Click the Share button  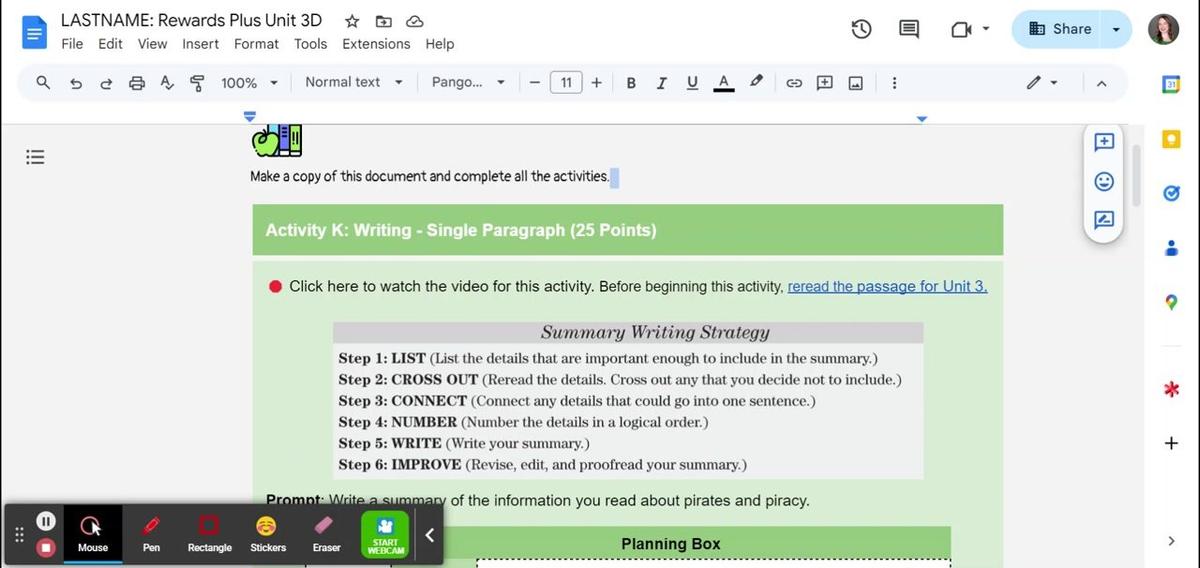[1058, 29]
